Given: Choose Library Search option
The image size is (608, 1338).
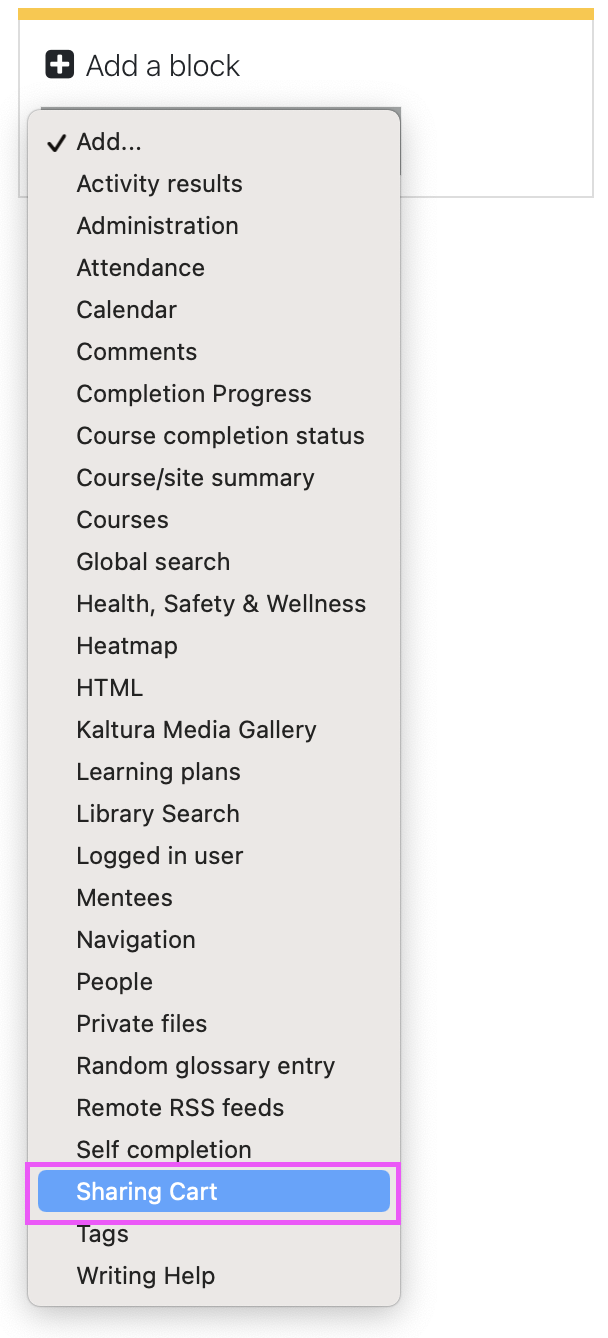Looking at the screenshot, I should (214, 814).
